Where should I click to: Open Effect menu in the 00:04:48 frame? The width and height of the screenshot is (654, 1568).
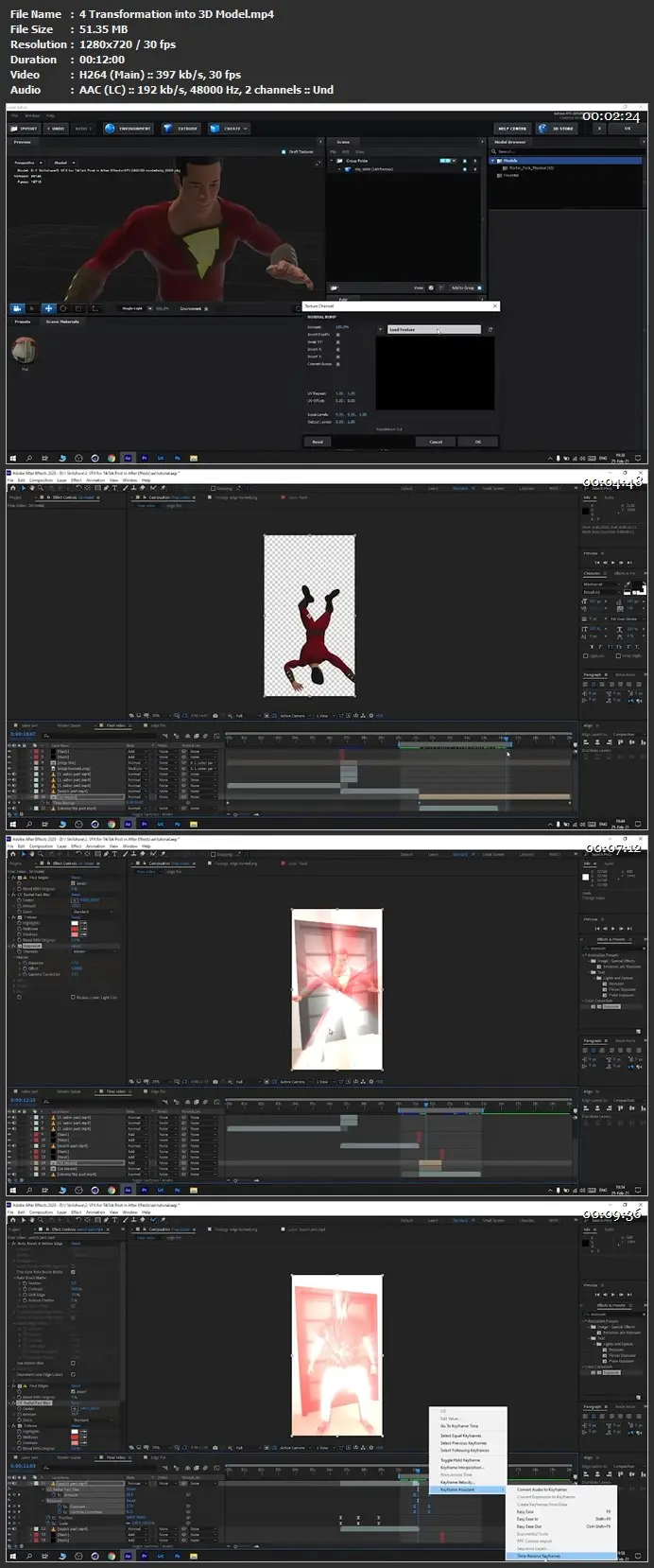coord(77,480)
